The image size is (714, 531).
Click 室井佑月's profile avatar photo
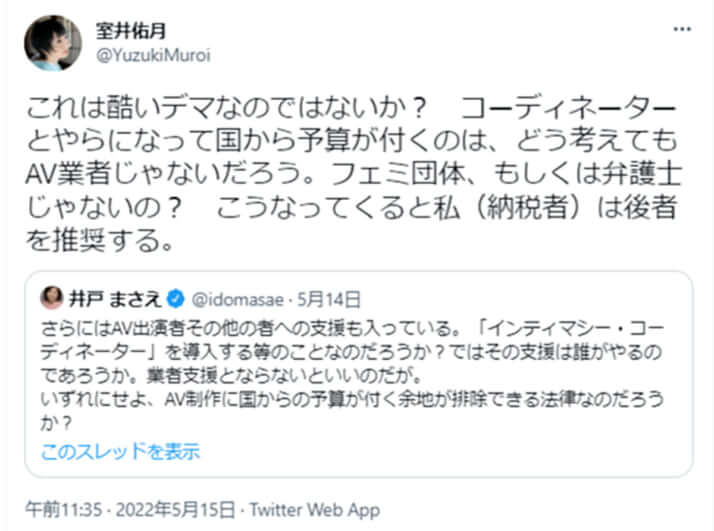point(52,43)
